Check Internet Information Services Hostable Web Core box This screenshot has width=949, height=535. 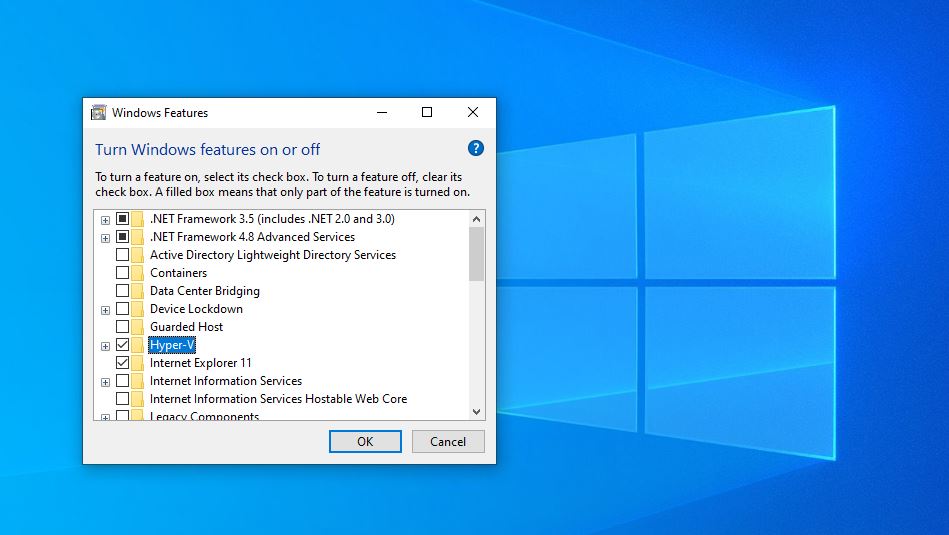tap(122, 399)
